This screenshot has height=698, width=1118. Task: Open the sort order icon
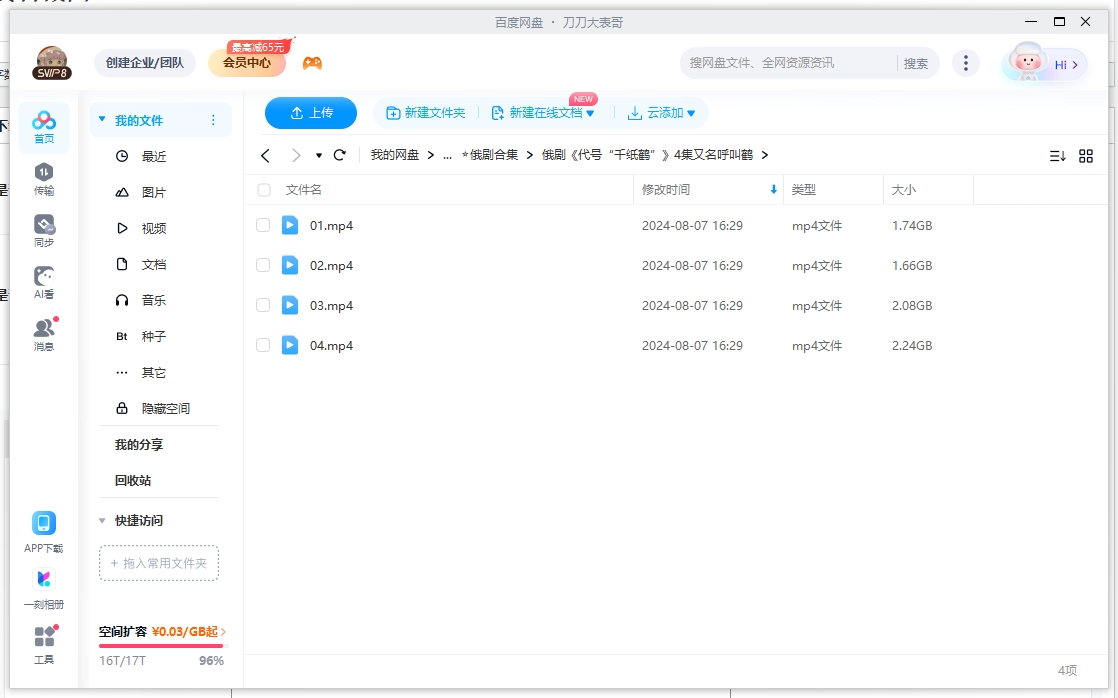click(1058, 155)
